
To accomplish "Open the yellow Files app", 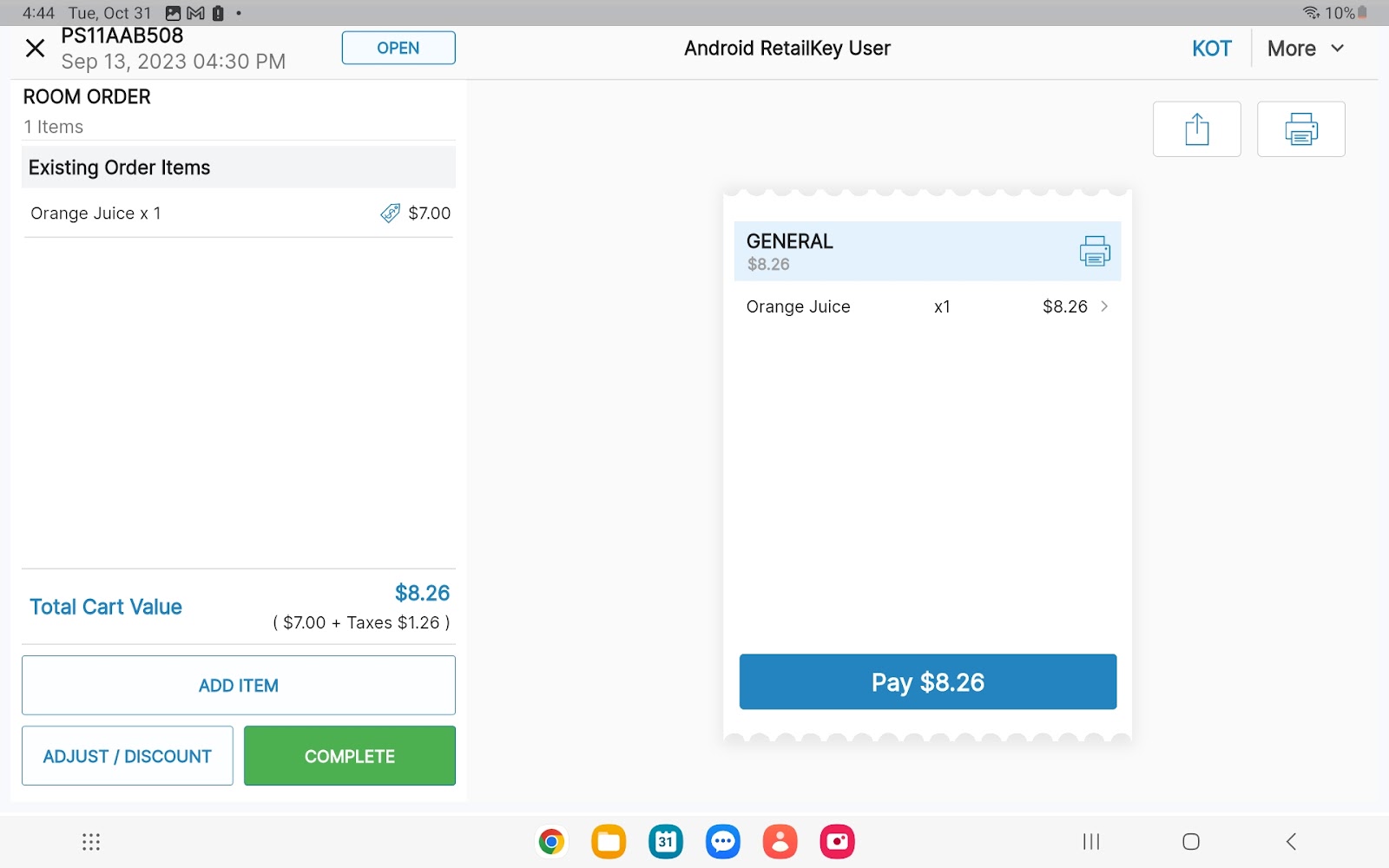I will (x=609, y=841).
